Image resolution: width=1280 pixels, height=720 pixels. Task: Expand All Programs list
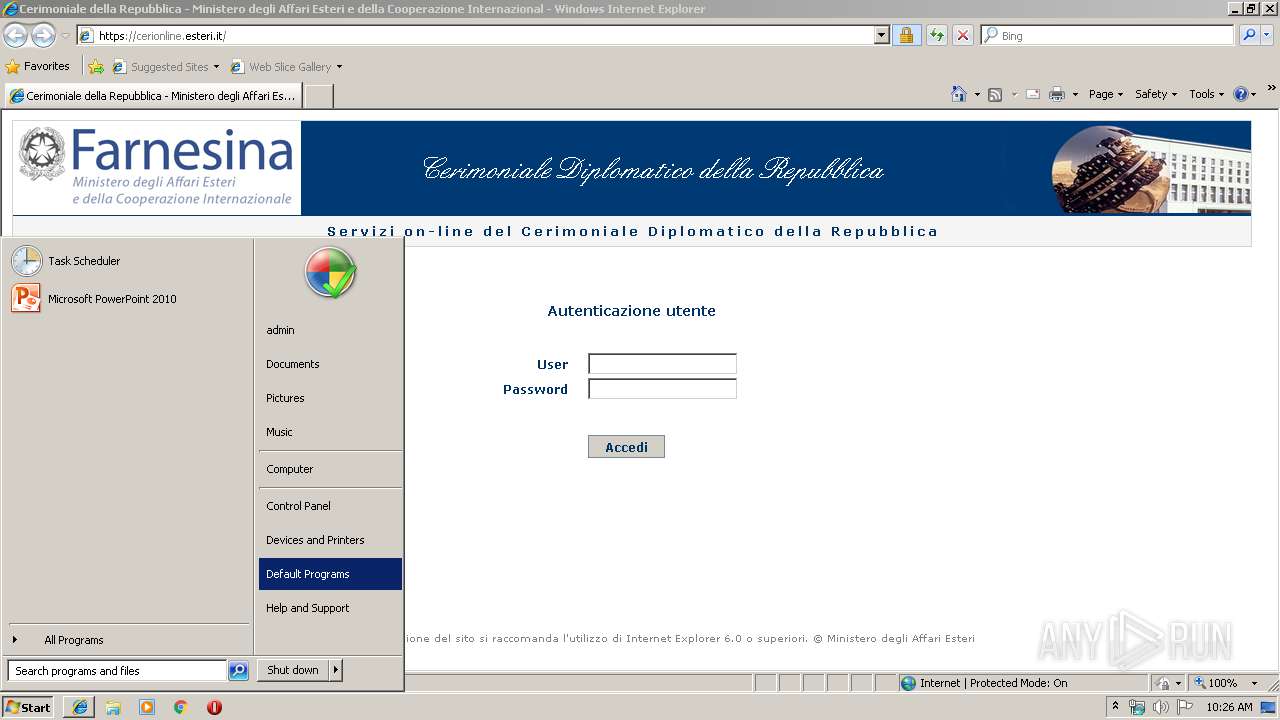click(x=126, y=640)
